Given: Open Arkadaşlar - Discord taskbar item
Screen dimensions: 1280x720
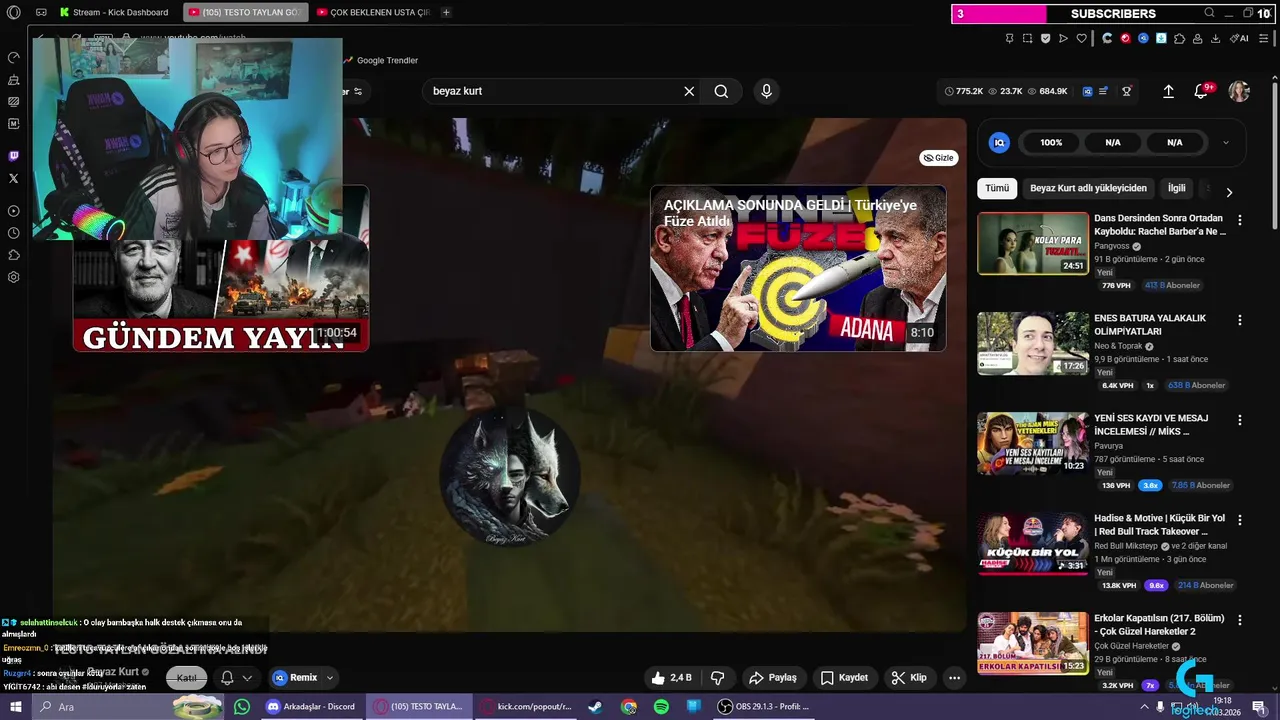Looking at the screenshot, I should pos(311,706).
